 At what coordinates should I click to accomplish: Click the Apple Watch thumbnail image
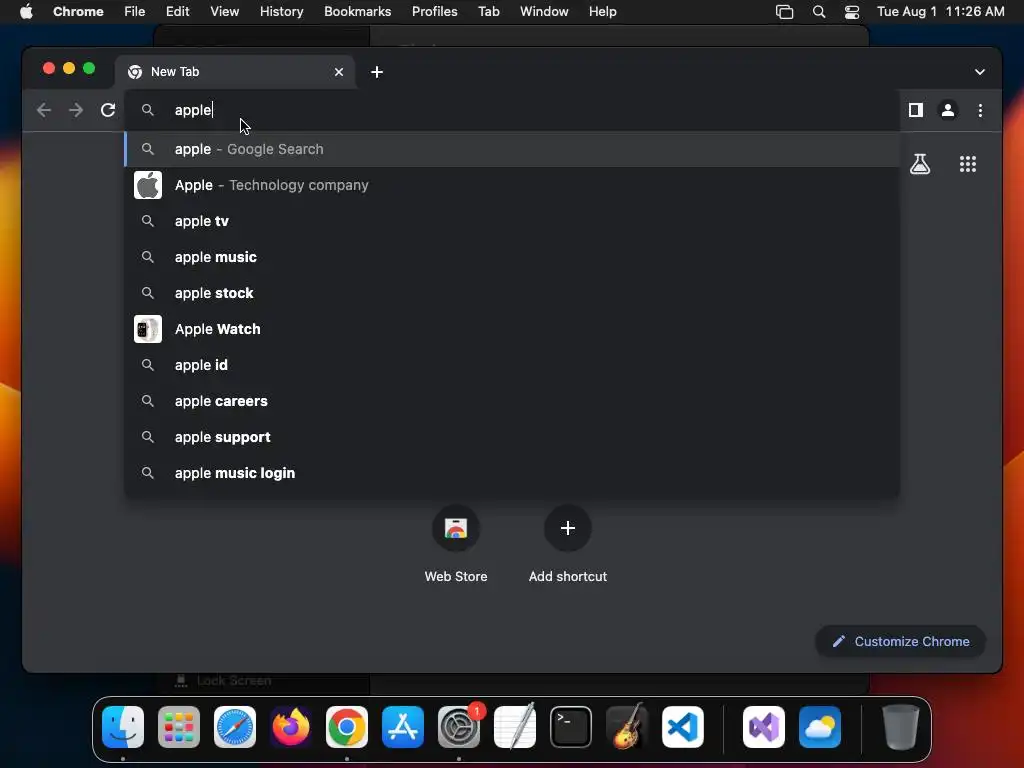148,328
